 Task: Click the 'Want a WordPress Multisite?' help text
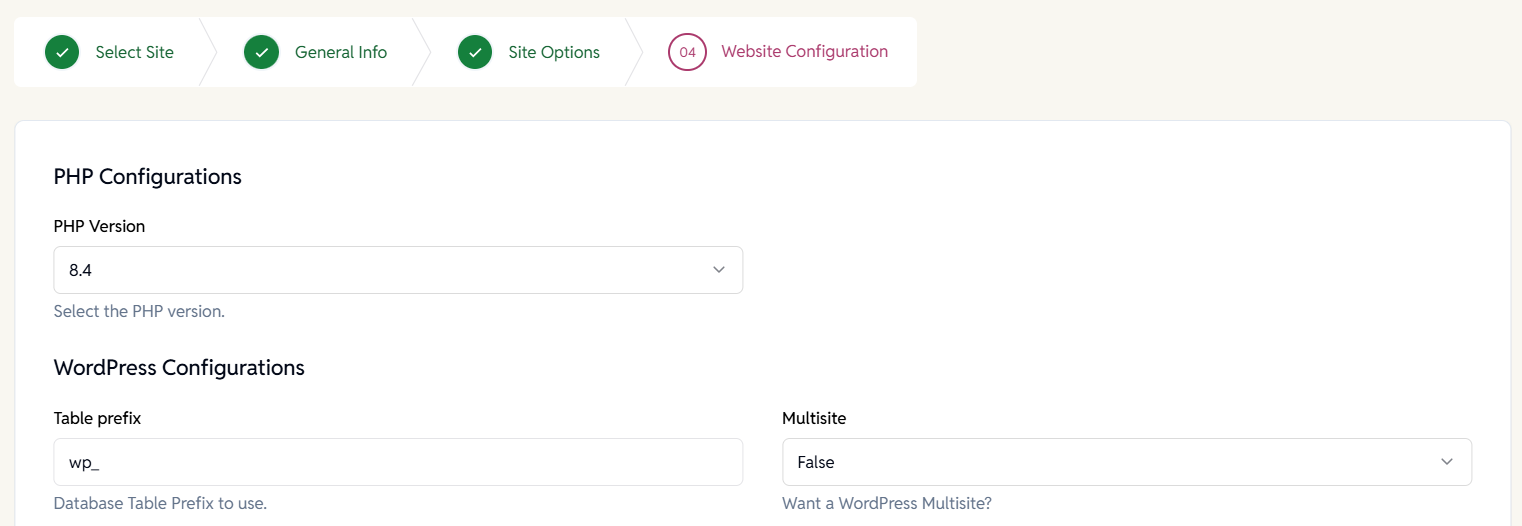(886, 503)
